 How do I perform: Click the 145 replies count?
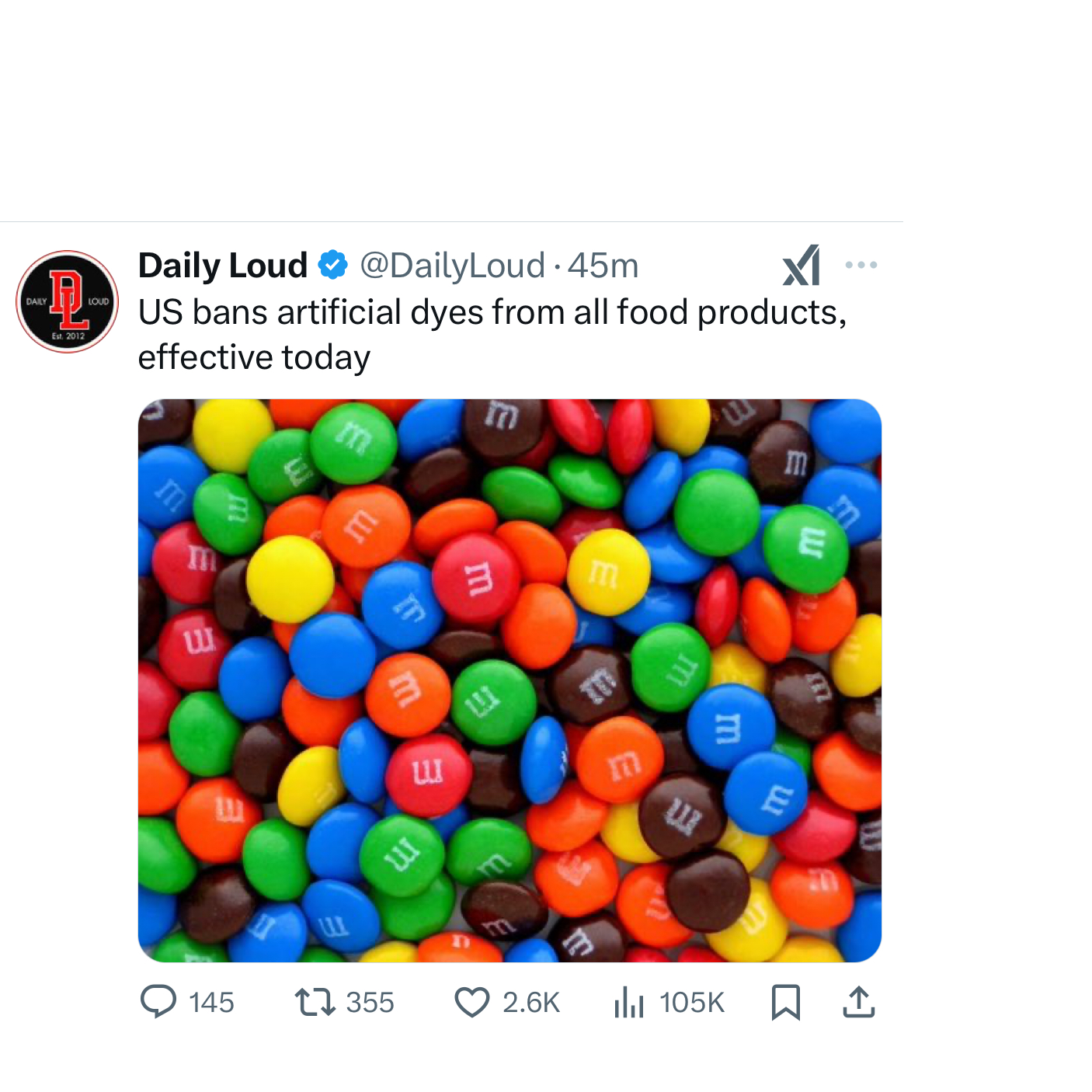[x=211, y=1003]
